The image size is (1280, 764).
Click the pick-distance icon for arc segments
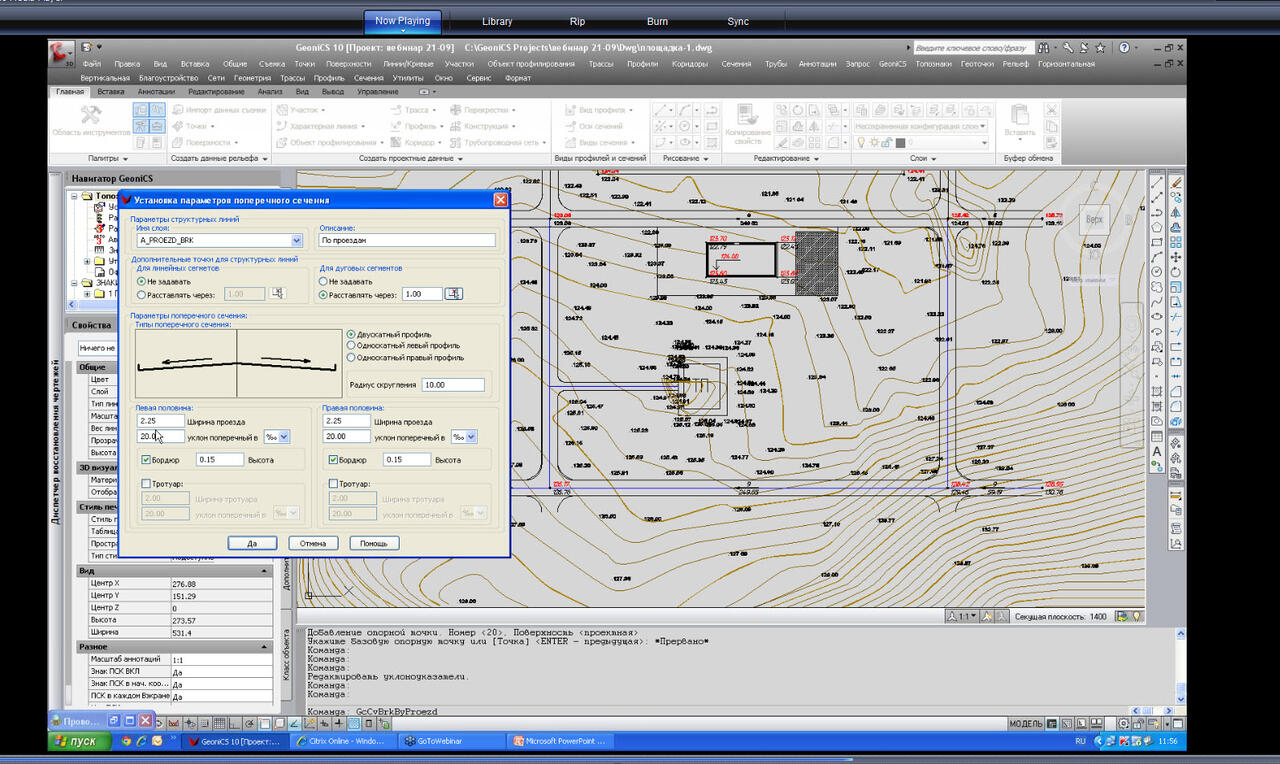453,293
